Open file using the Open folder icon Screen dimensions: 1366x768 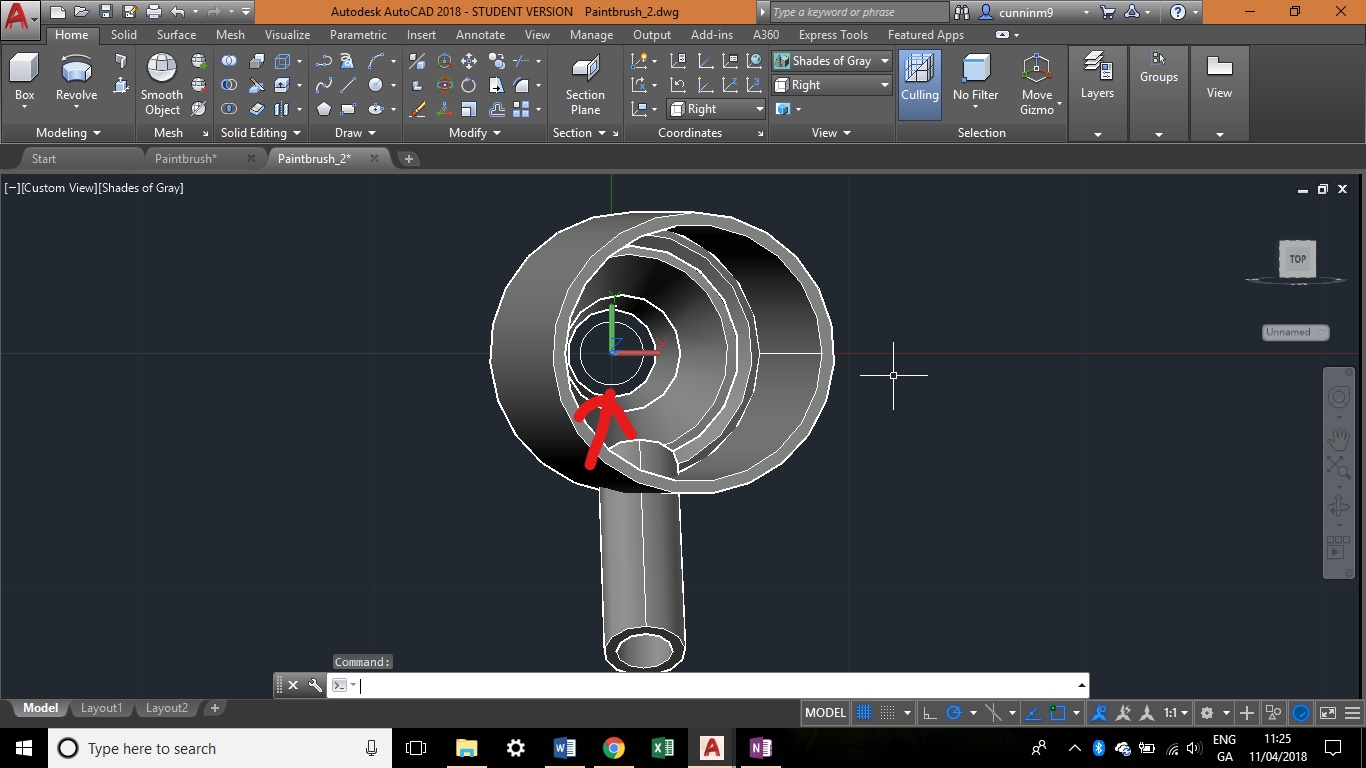tap(82, 12)
